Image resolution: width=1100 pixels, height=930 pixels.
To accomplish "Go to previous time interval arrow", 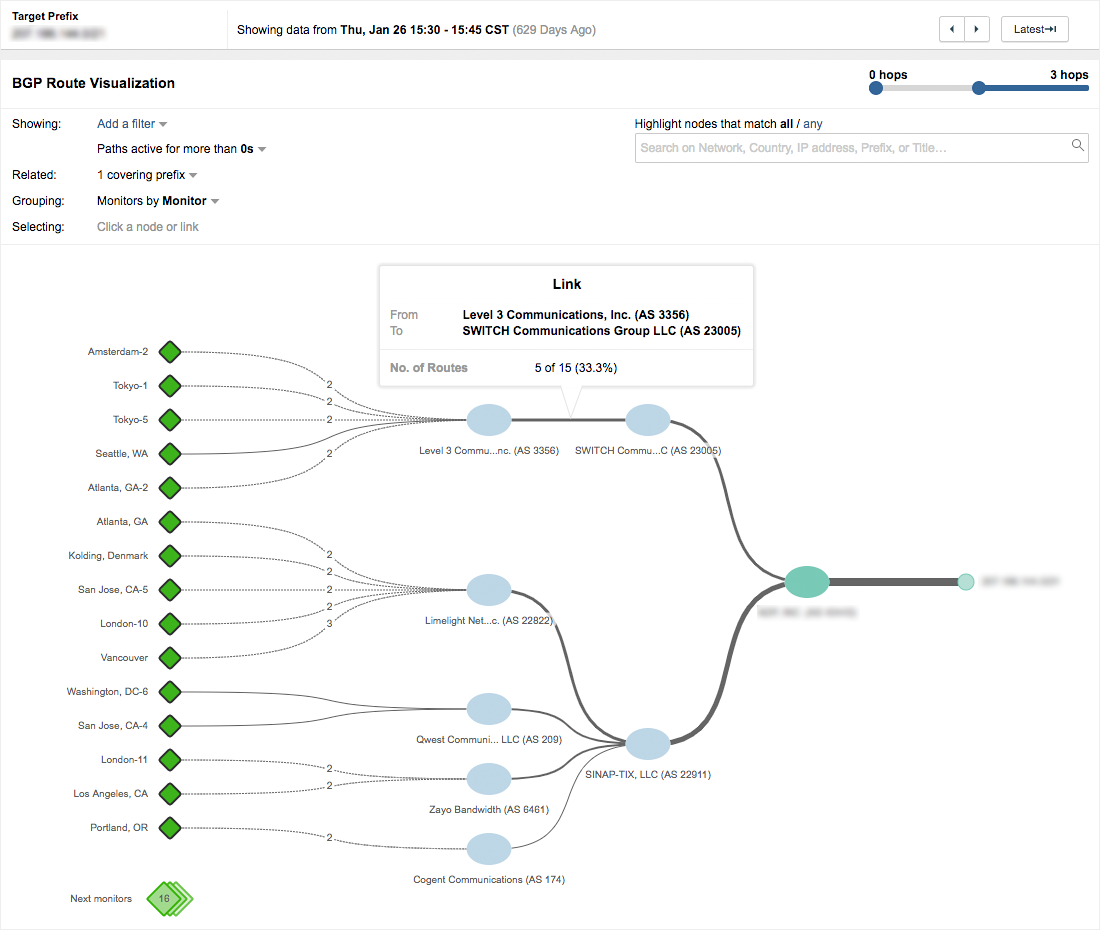I will 952,29.
